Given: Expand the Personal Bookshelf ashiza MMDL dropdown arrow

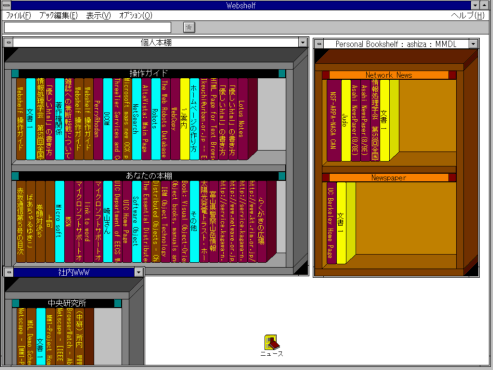Looking at the screenshot, I should pos(473,44).
